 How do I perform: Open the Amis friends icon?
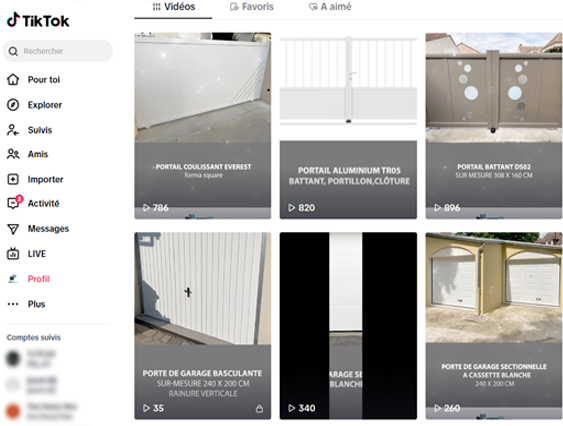13,154
